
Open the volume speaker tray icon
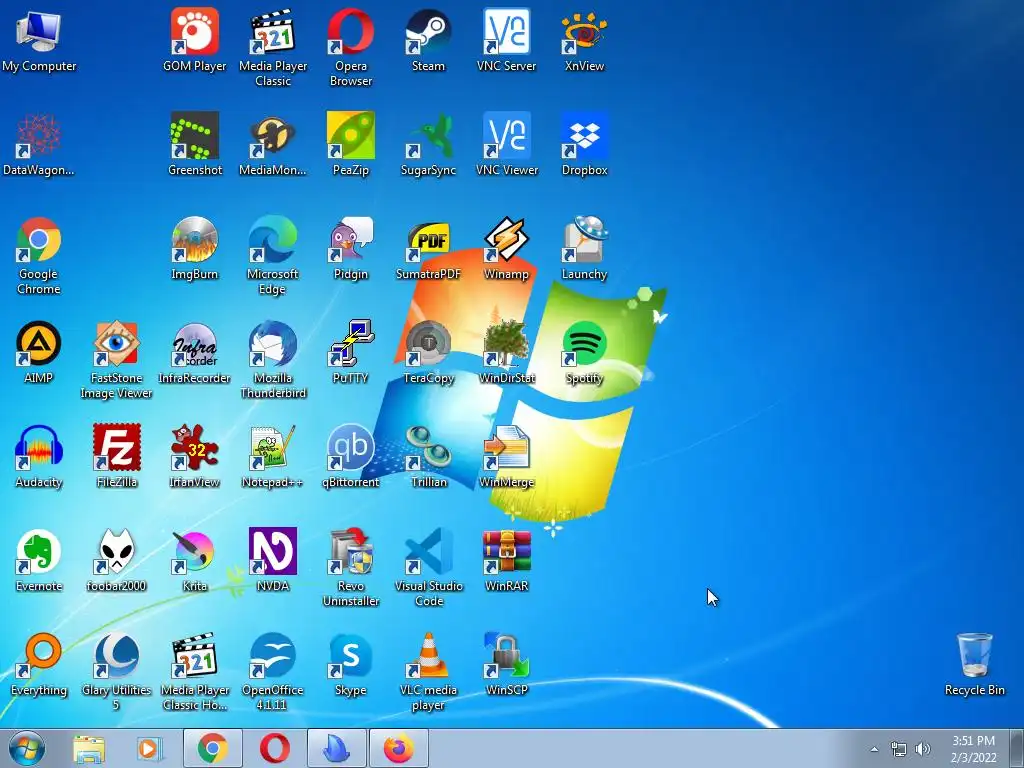tap(923, 749)
